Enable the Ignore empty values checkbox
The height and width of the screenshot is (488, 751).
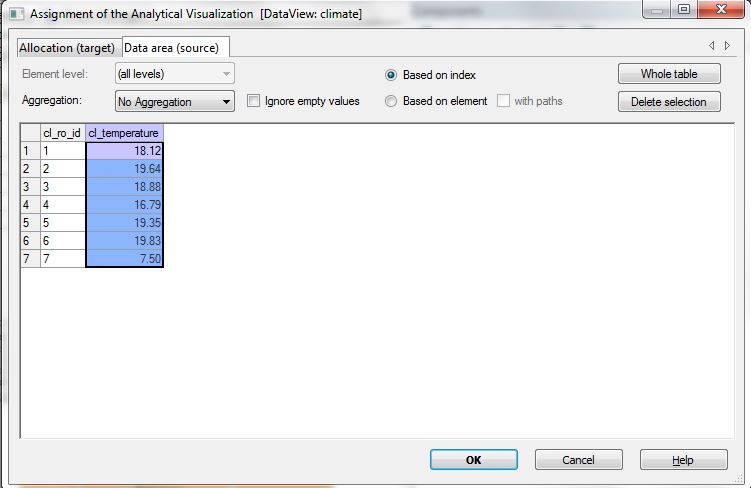coord(253,101)
